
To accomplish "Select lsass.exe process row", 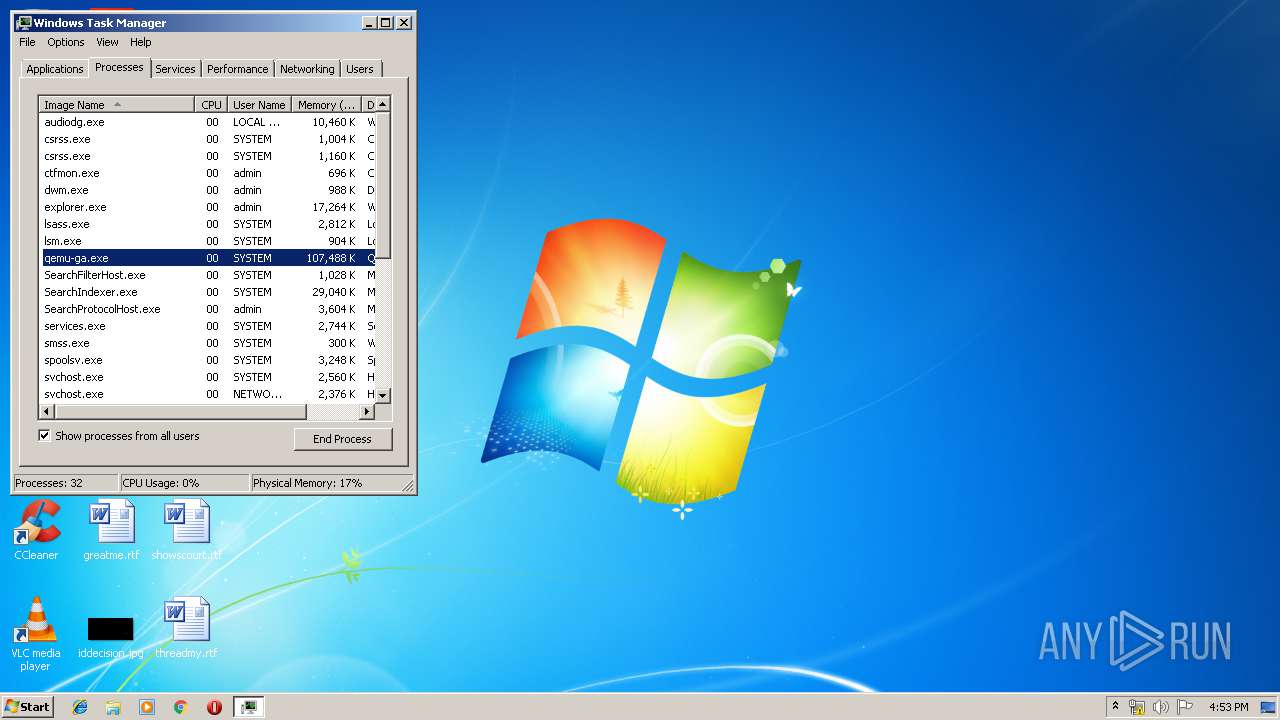I will [207, 224].
